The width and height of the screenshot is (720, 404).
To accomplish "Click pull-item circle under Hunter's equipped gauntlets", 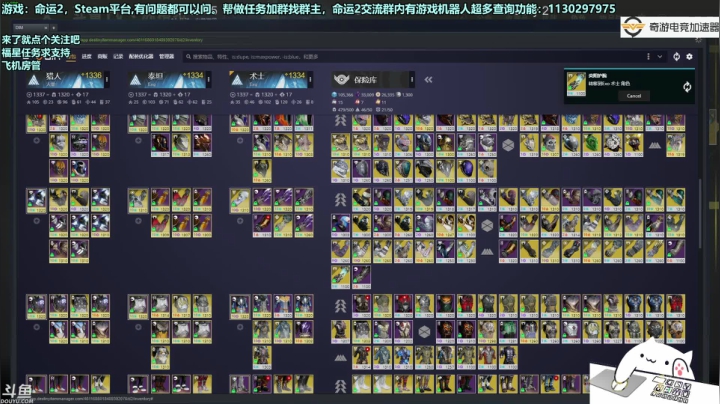I will pyautogui.click(x=36, y=221).
